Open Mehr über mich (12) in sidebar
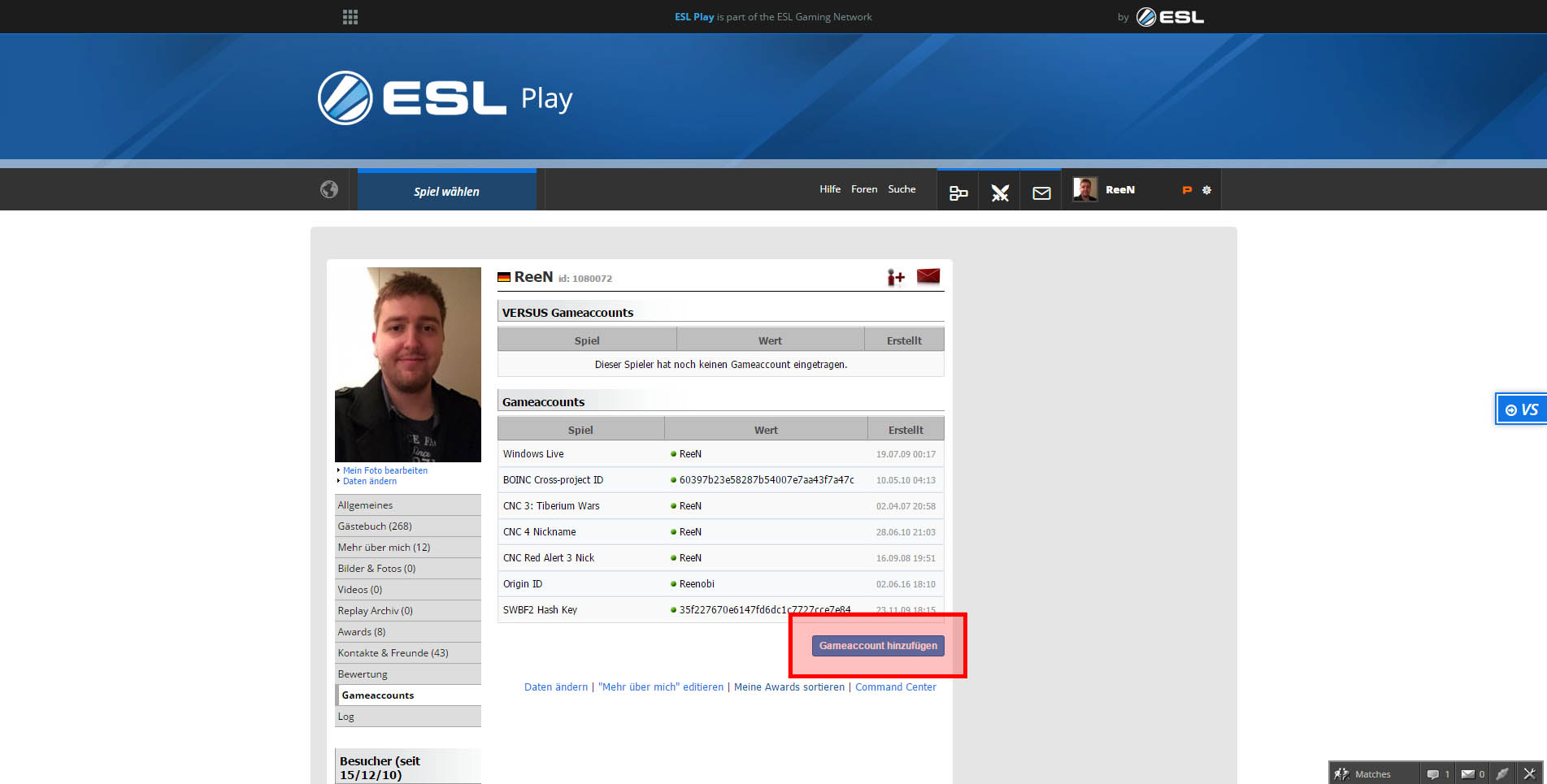The image size is (1547, 784). (x=408, y=548)
